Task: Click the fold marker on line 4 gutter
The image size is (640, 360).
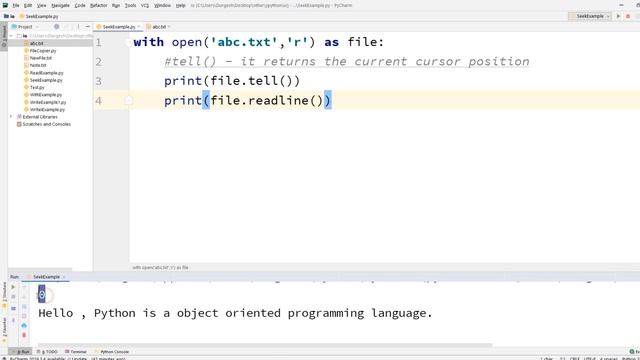Action: point(128,100)
